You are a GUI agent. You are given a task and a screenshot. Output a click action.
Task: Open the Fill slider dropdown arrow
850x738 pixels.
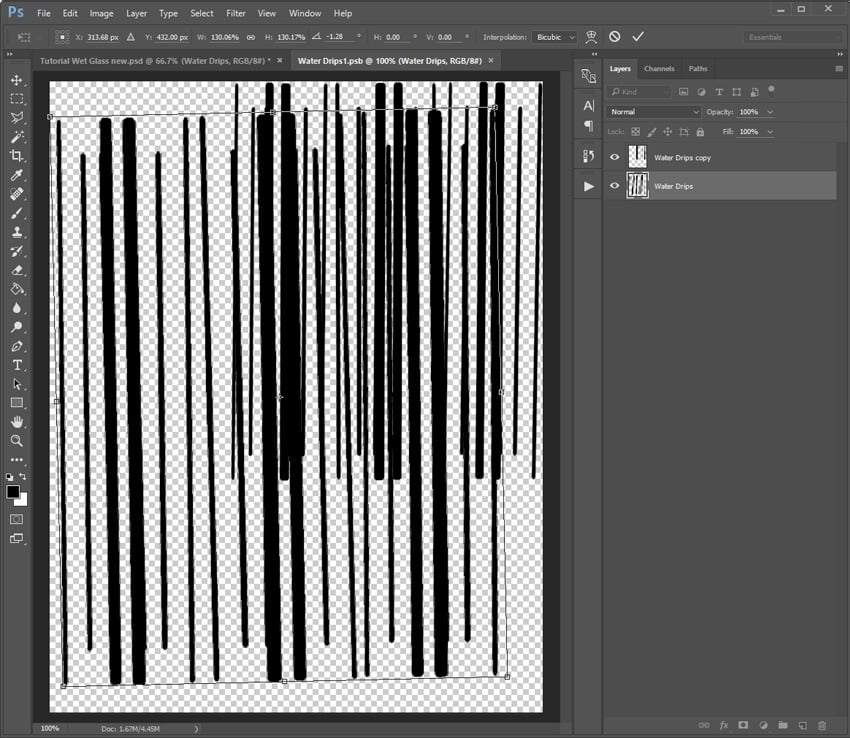click(770, 132)
